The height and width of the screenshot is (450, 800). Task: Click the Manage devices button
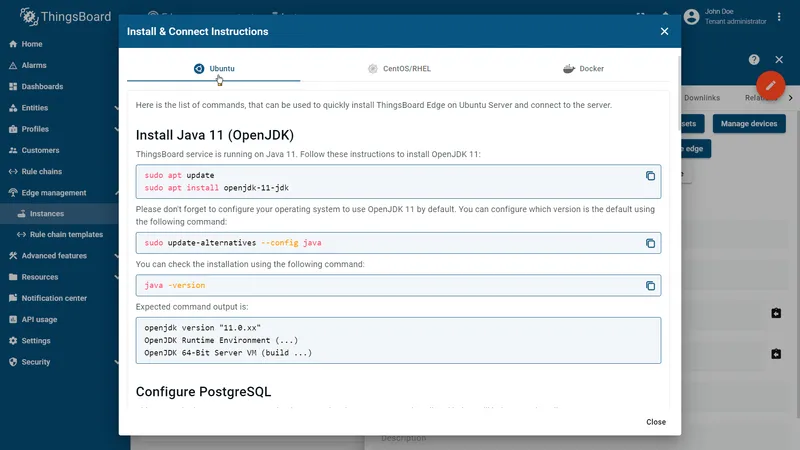point(748,123)
